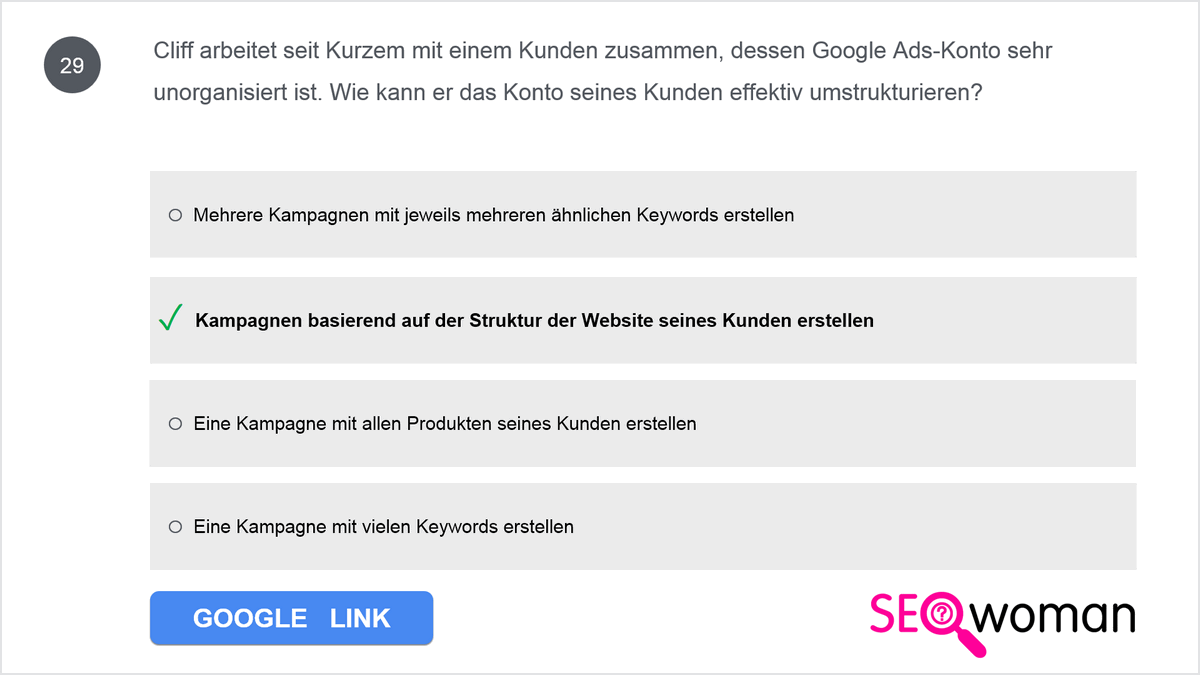Click the green checkmark icon
This screenshot has height=675, width=1200.
(x=170, y=320)
